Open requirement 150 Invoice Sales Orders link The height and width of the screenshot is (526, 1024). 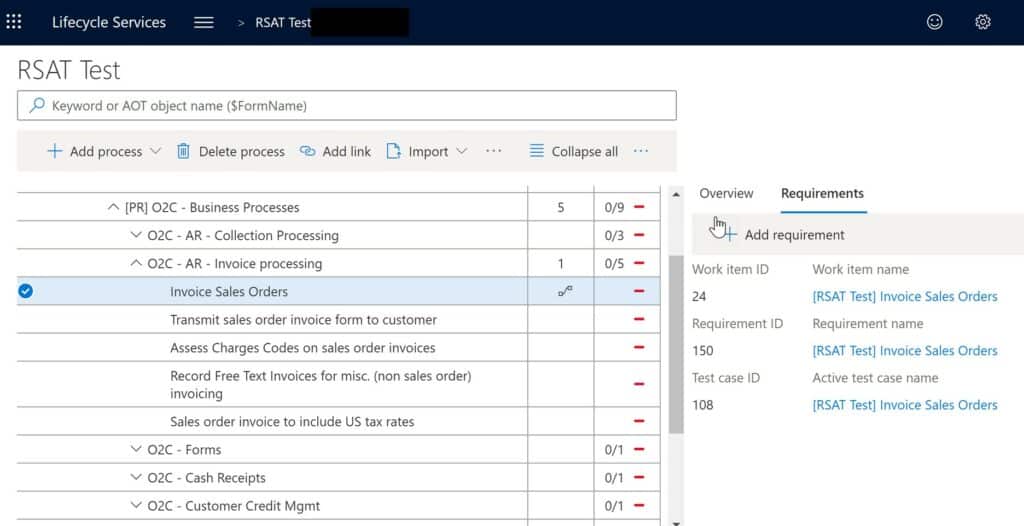tap(904, 351)
